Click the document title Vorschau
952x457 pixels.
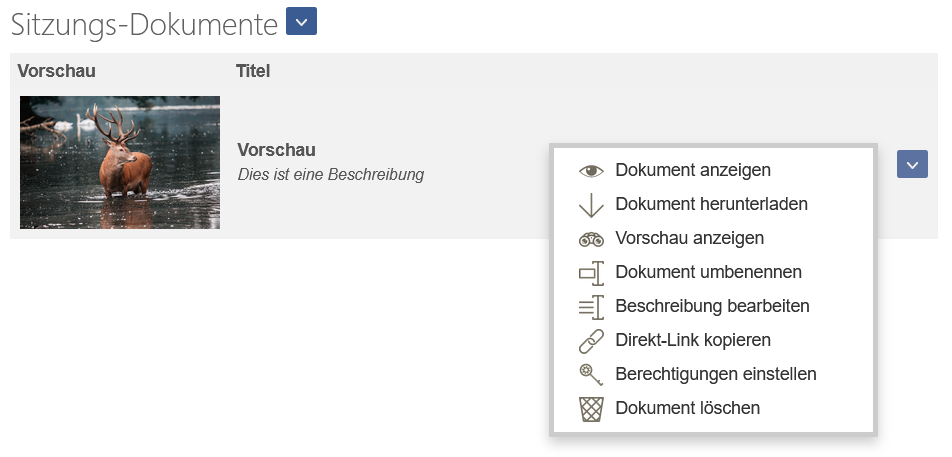click(276, 150)
